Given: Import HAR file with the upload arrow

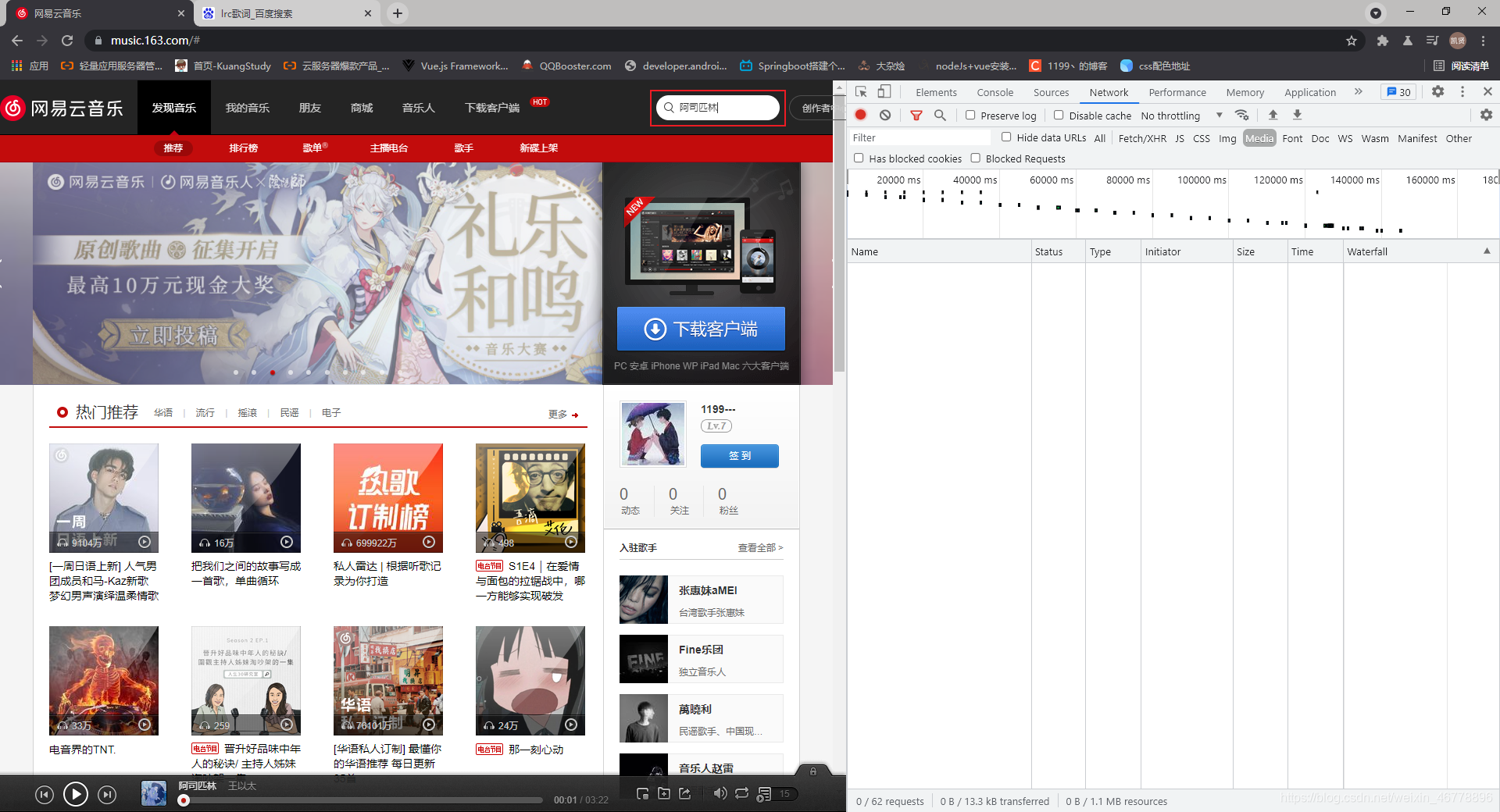Looking at the screenshot, I should tap(1273, 115).
